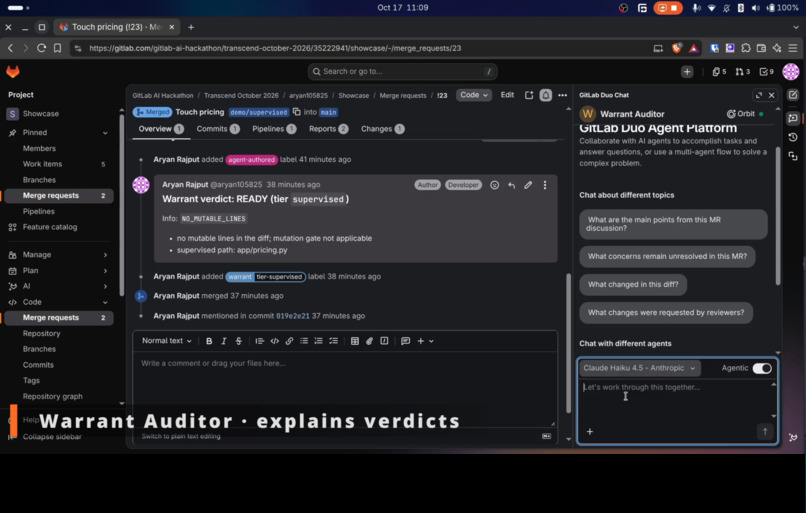Open the Normal text style dropdown
This screenshot has width=806, height=513.
point(167,341)
